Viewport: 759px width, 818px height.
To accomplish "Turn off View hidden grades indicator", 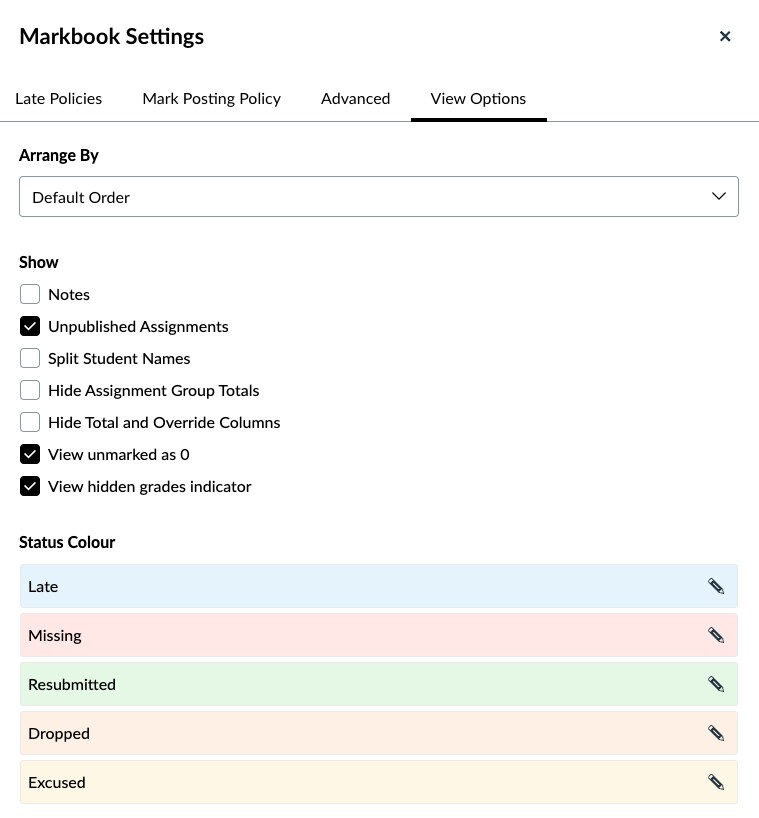I will point(30,486).
